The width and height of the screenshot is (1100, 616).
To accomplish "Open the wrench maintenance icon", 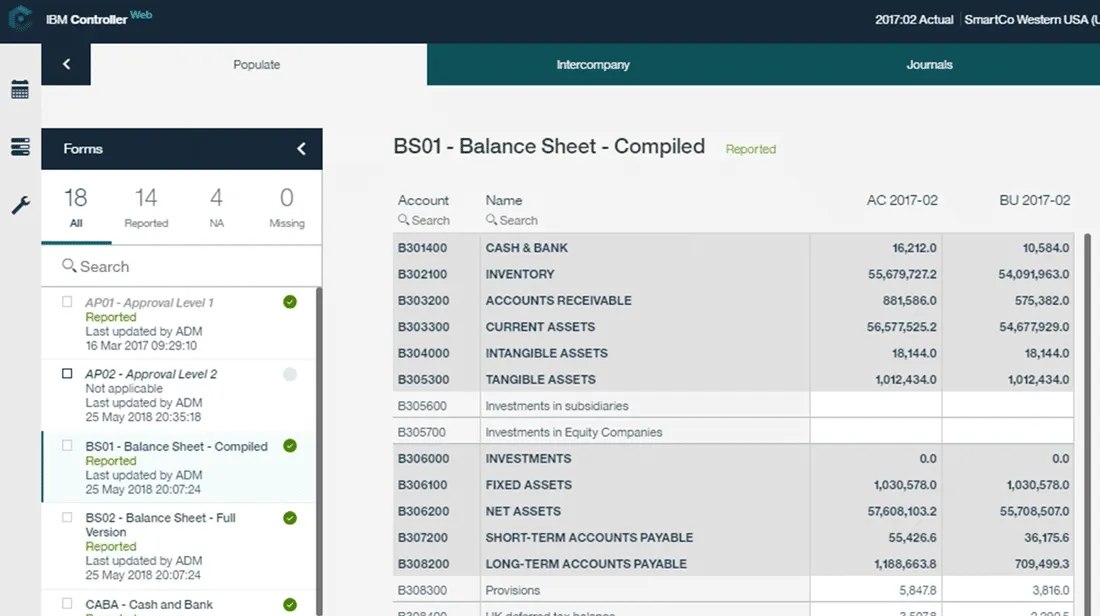I will pyautogui.click(x=20, y=206).
